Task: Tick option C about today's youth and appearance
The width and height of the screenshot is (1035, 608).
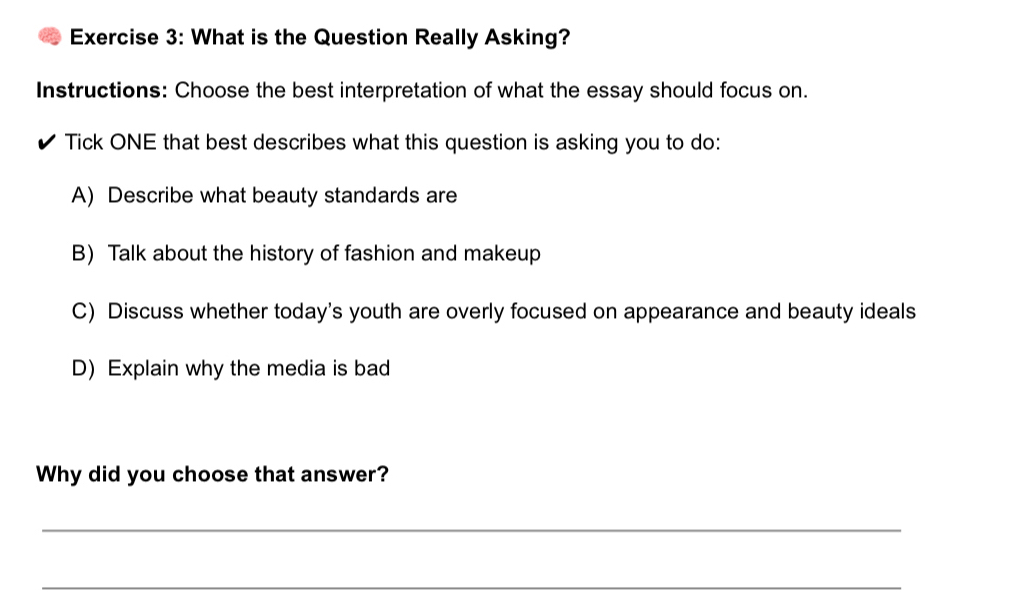Action: (x=510, y=311)
